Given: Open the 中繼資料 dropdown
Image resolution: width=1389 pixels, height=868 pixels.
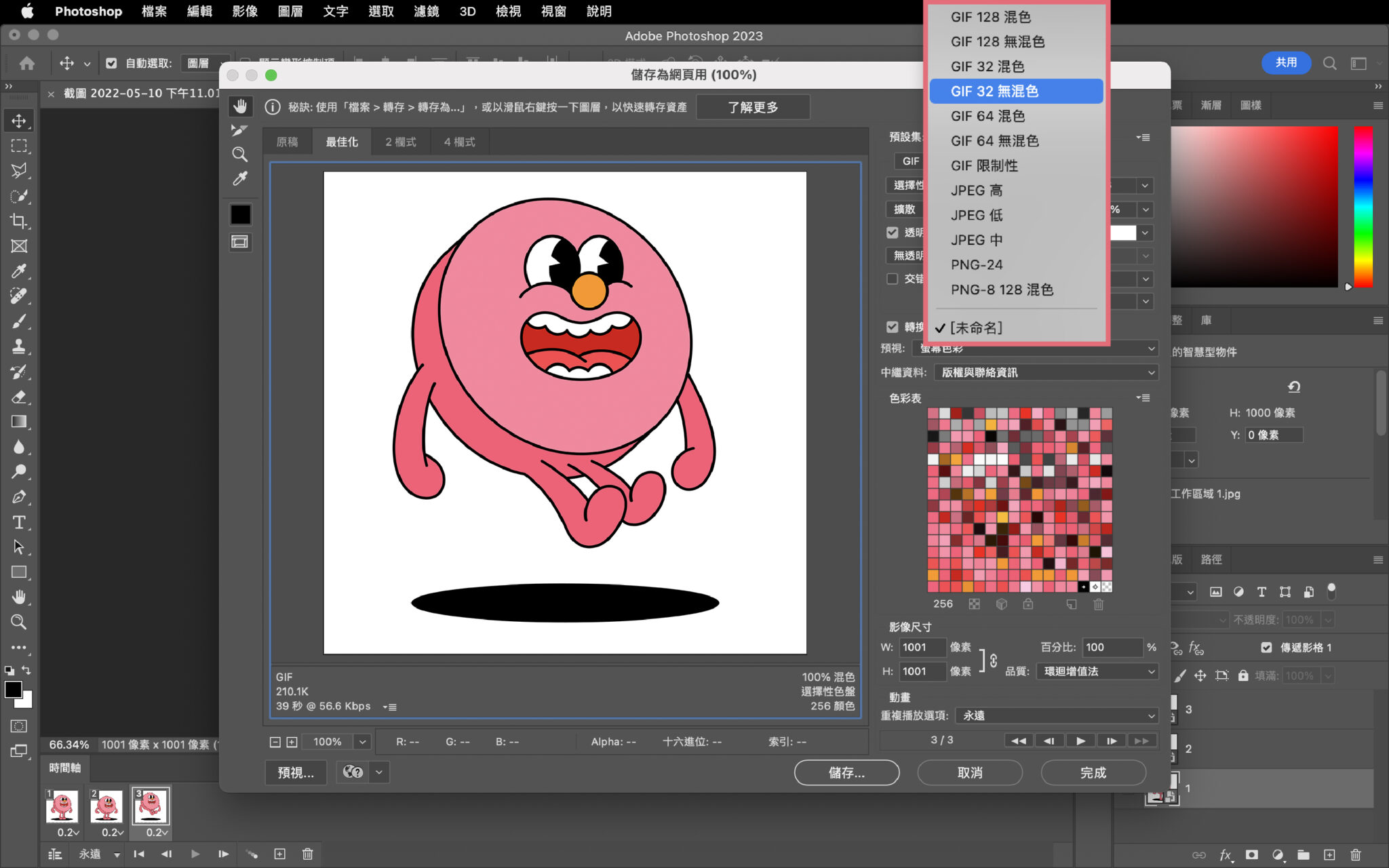Looking at the screenshot, I should click(x=1044, y=372).
